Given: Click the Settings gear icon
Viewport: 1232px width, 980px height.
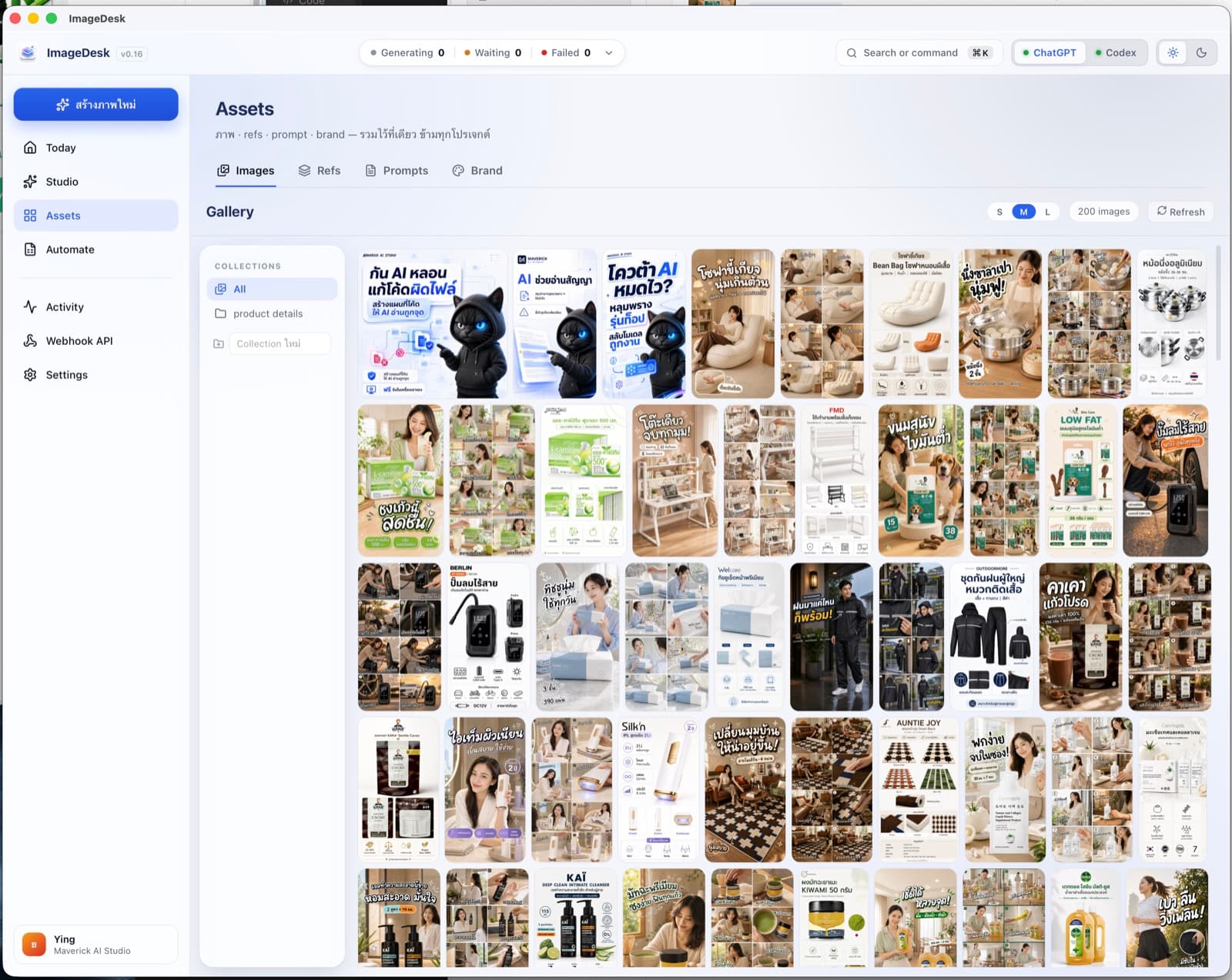Looking at the screenshot, I should (30, 375).
